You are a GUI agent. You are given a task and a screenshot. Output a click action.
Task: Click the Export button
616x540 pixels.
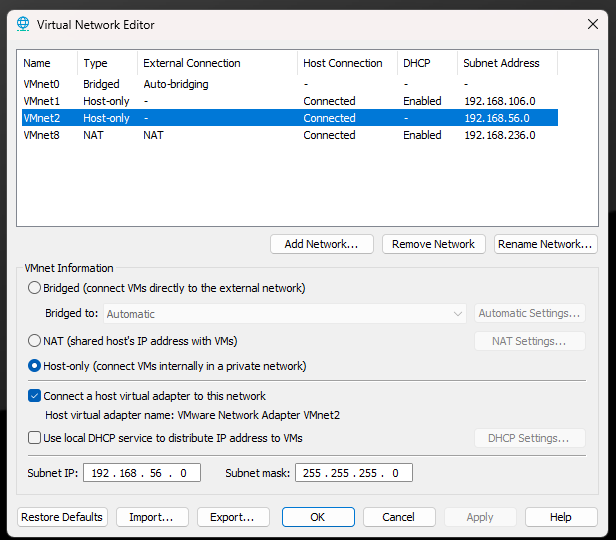pos(233,517)
